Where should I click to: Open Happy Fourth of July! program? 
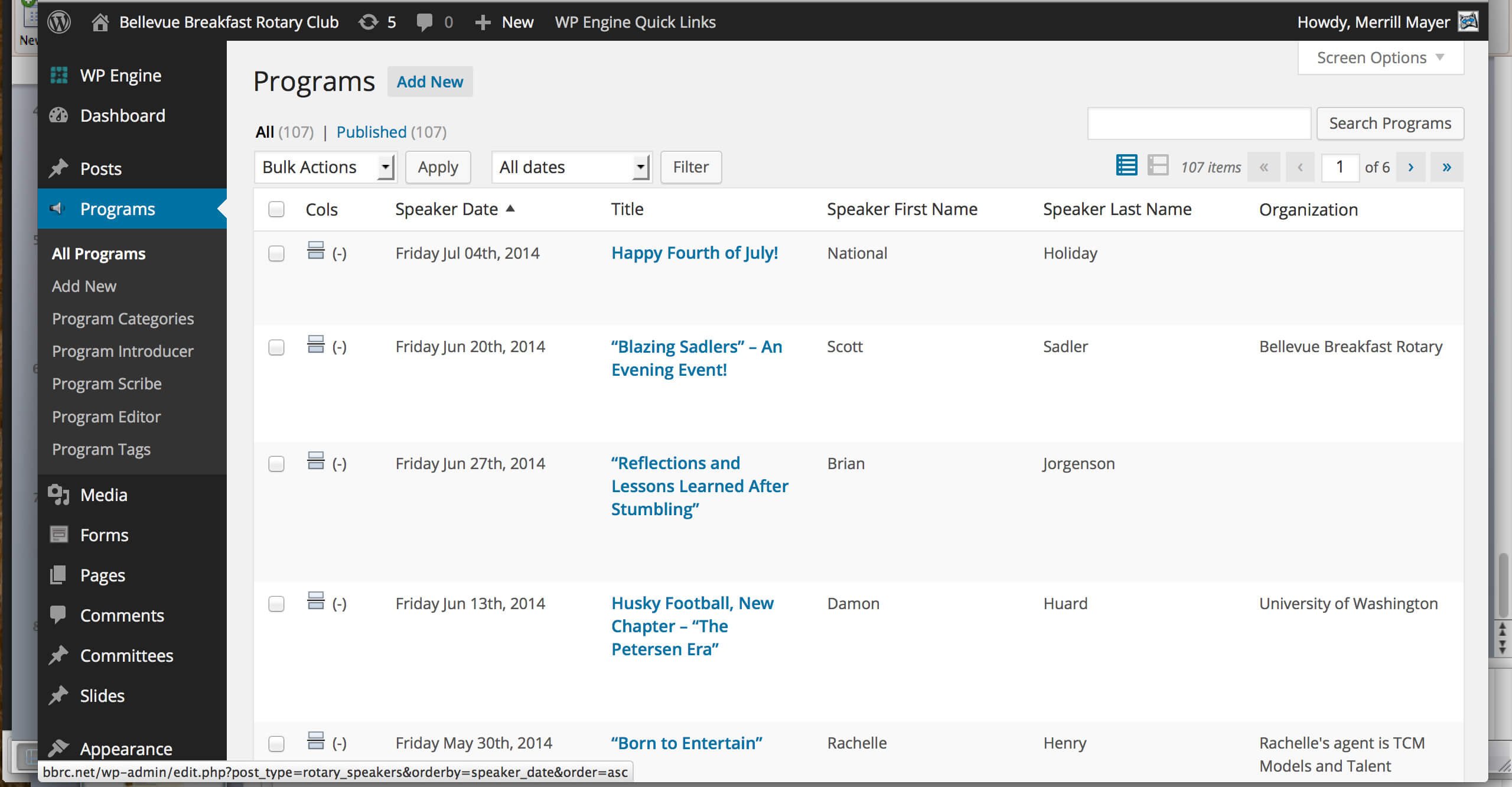(695, 253)
